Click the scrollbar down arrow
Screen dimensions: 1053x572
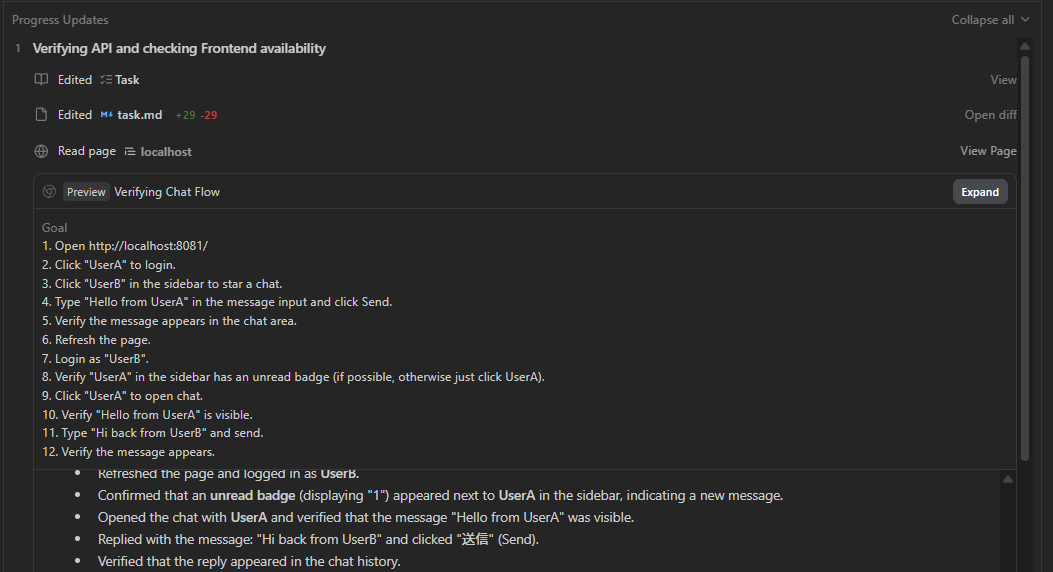coord(1025,565)
